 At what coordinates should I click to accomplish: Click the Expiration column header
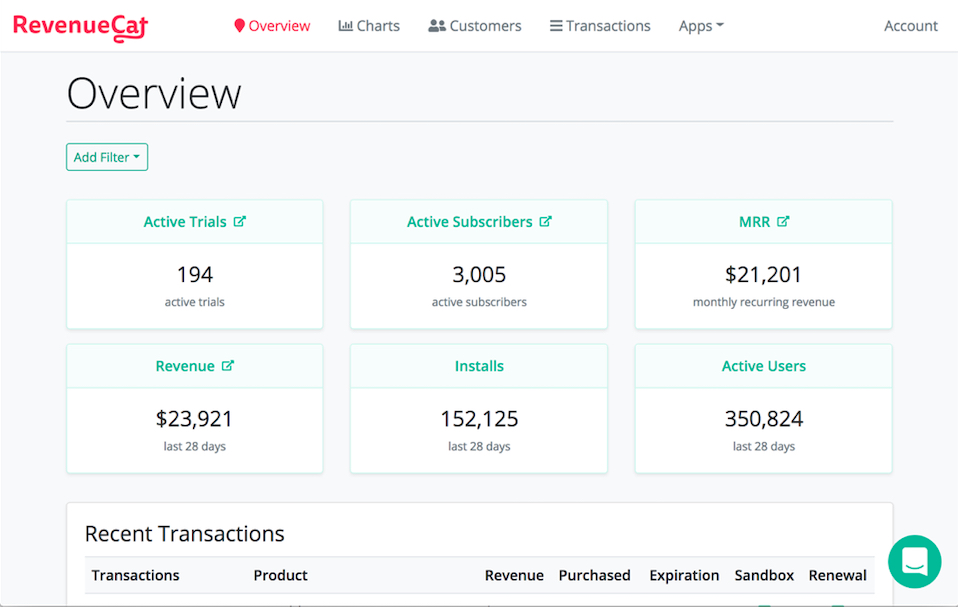(x=684, y=575)
